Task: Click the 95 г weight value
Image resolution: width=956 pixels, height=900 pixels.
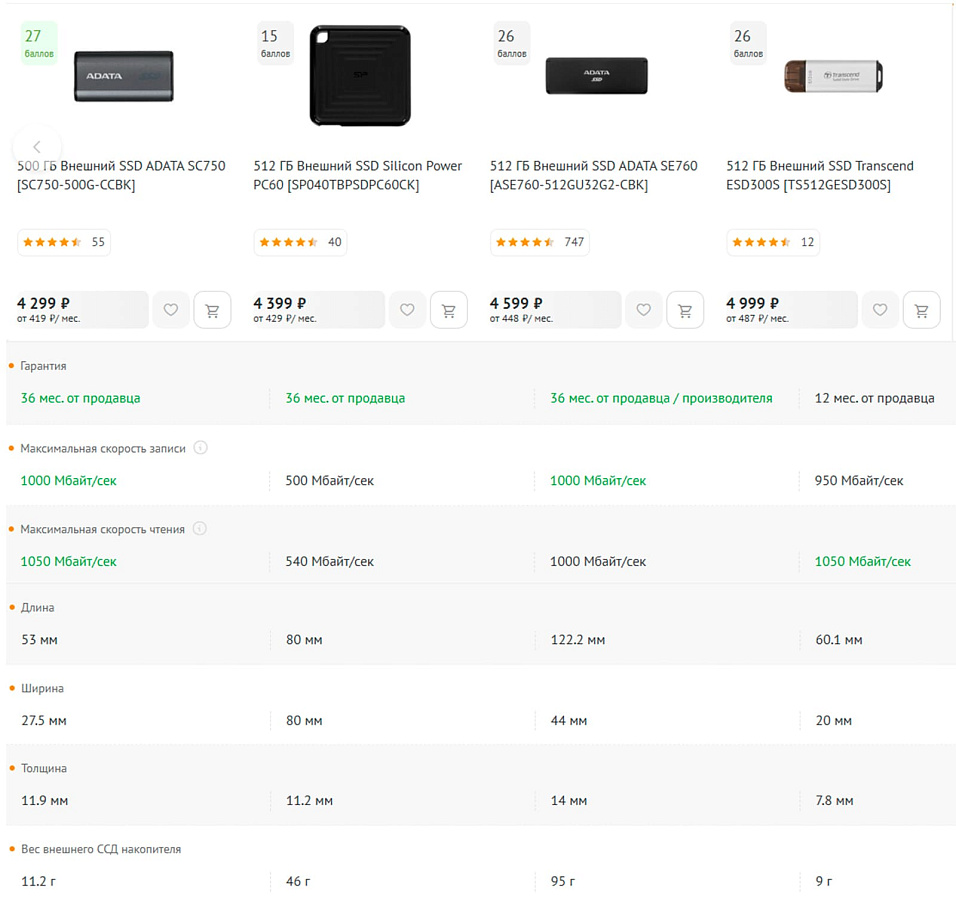Action: (x=562, y=881)
